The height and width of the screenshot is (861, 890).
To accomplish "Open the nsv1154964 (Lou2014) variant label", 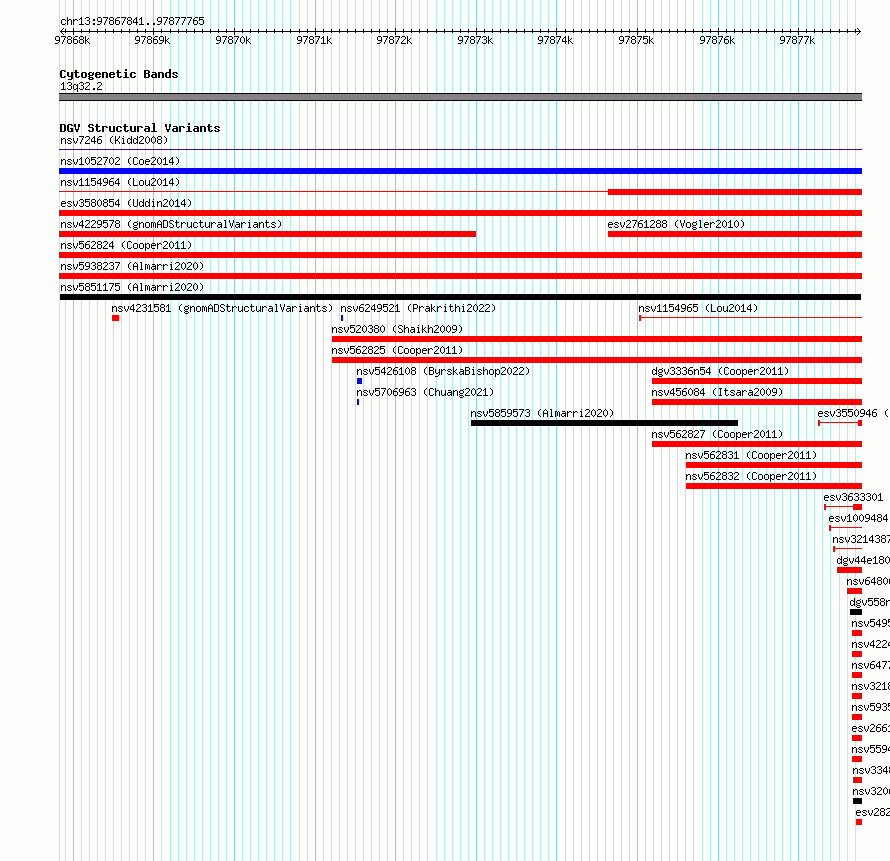I will tap(120, 182).
